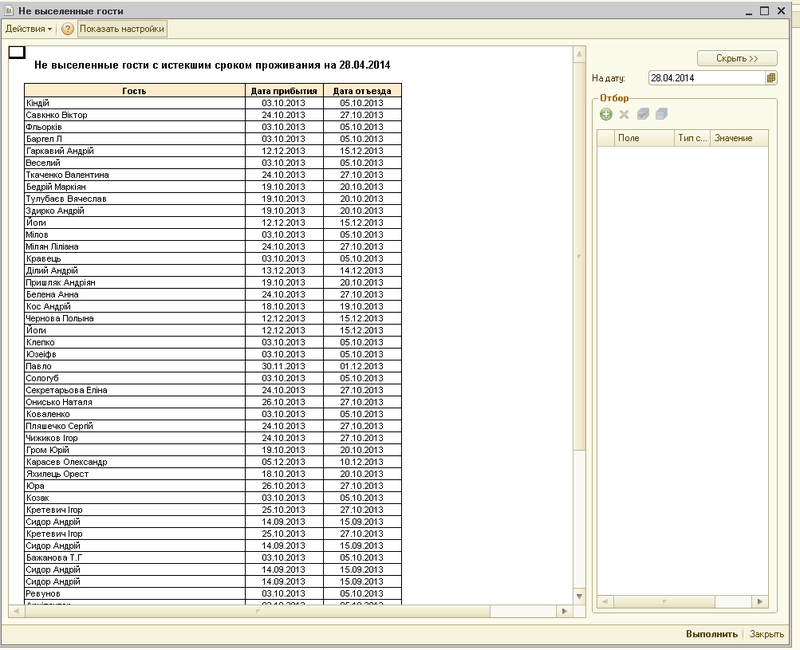This screenshot has height=650, width=800.
Task: Click the На дату input field
Action: click(705, 77)
